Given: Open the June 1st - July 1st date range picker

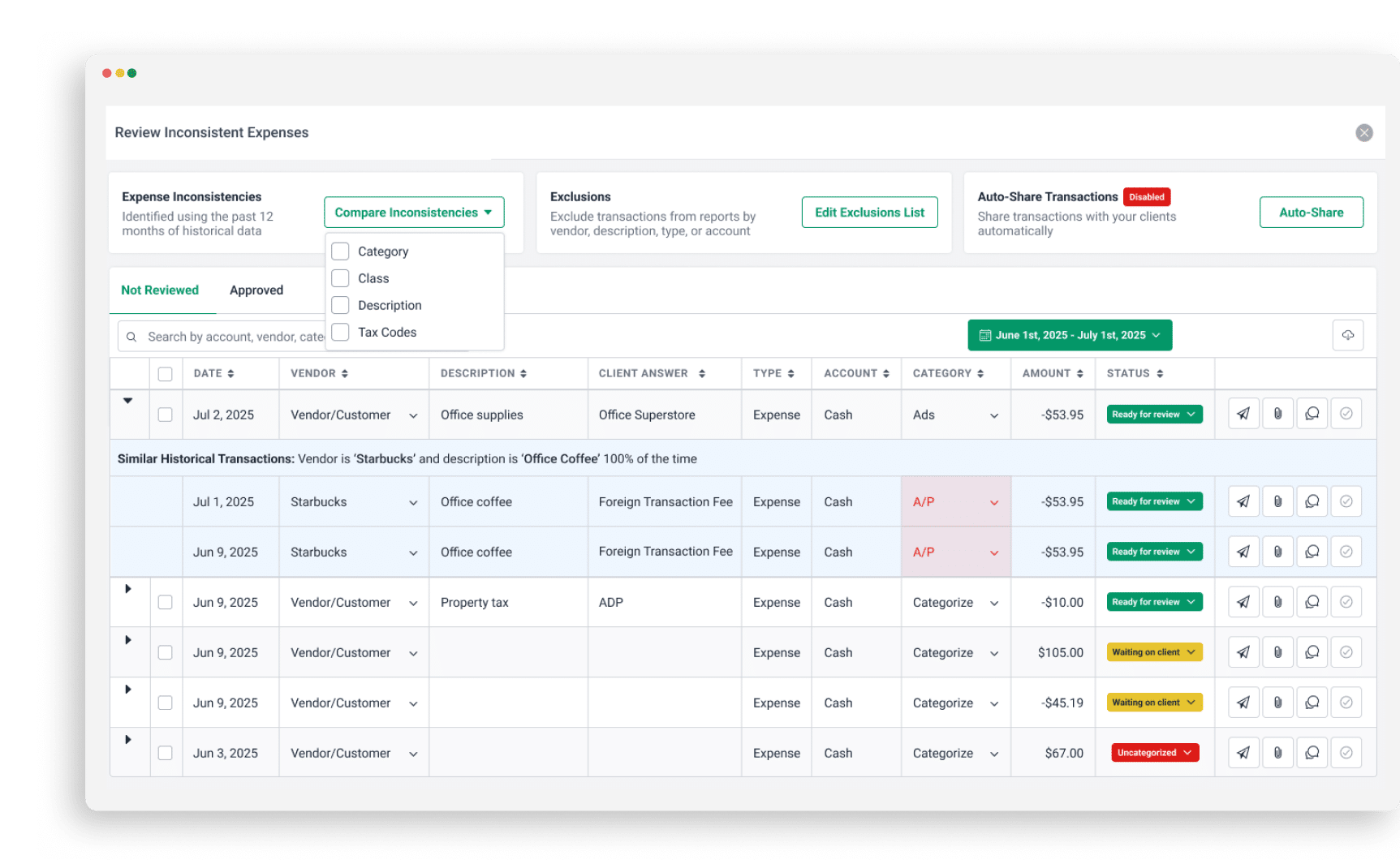Looking at the screenshot, I should (1069, 334).
